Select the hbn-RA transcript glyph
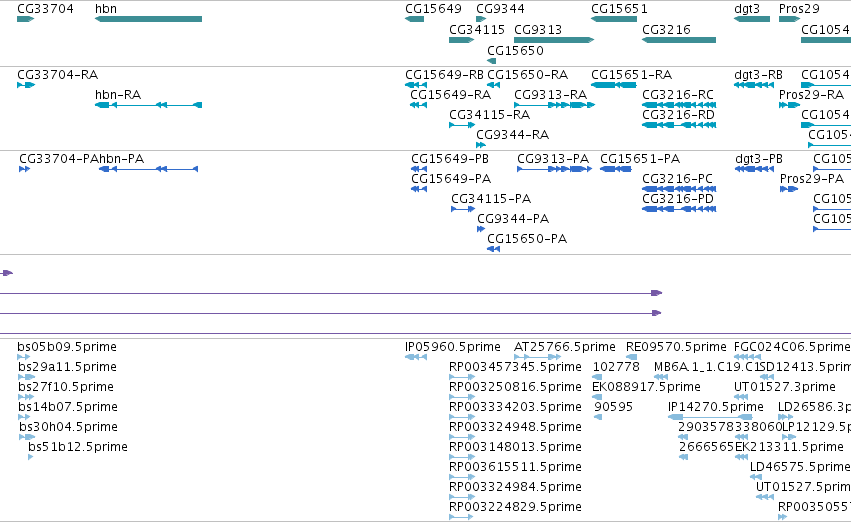The image size is (851, 522). (x=148, y=105)
